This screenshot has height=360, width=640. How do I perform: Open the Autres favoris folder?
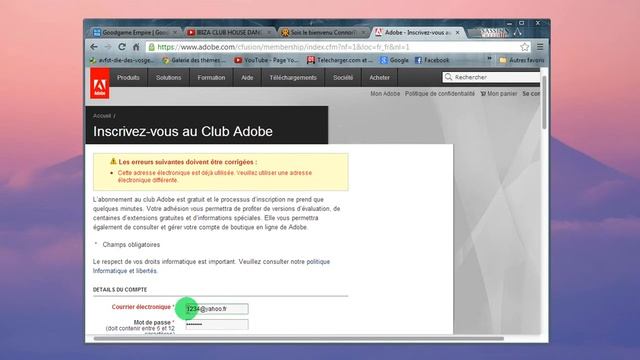522,60
